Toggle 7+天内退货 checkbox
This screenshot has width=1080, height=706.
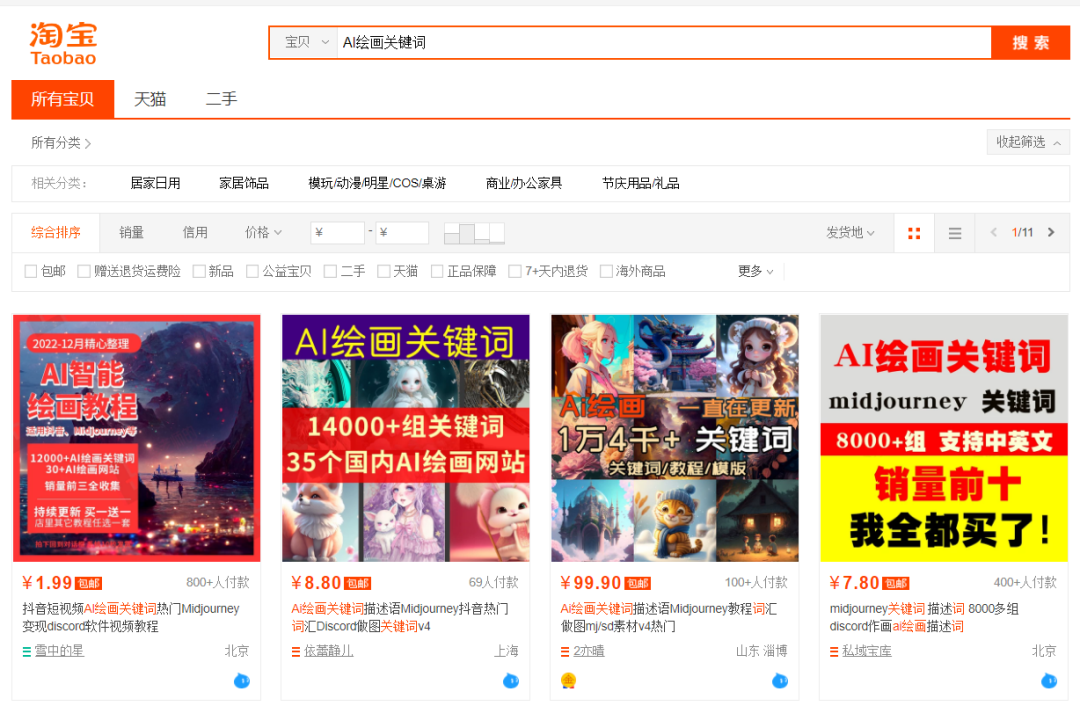click(x=515, y=271)
